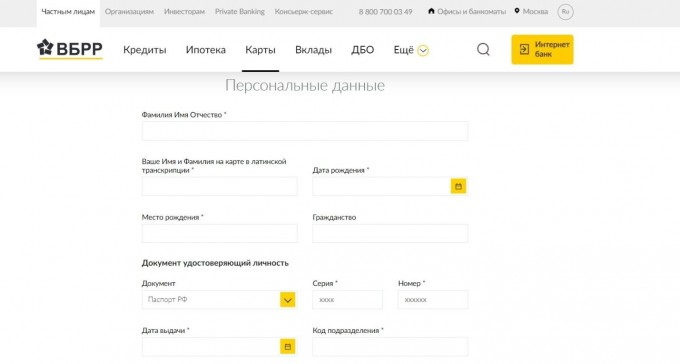Click the Гражданство input field
Image resolution: width=680 pixels, height=364 pixels.
(x=390, y=233)
